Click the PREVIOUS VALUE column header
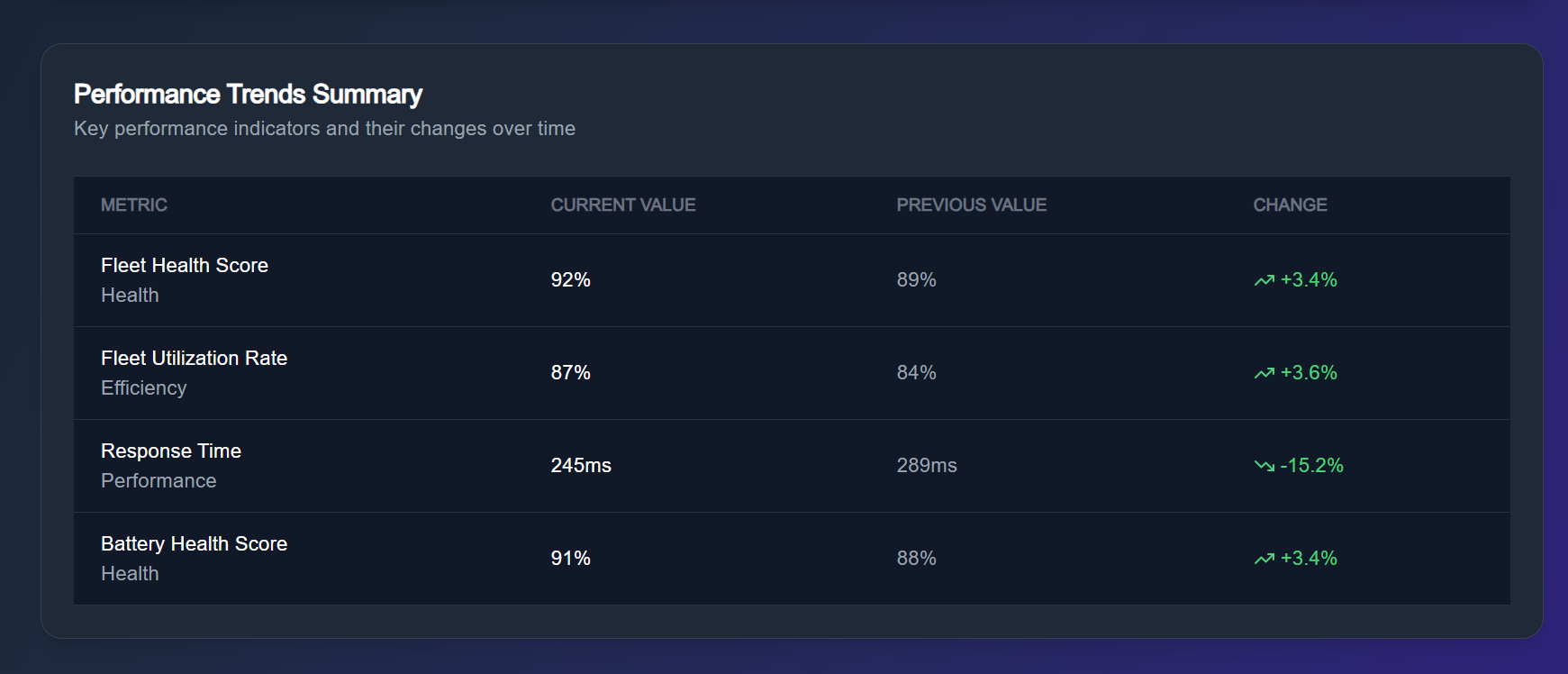Image resolution: width=1568 pixels, height=674 pixels. 971,205
